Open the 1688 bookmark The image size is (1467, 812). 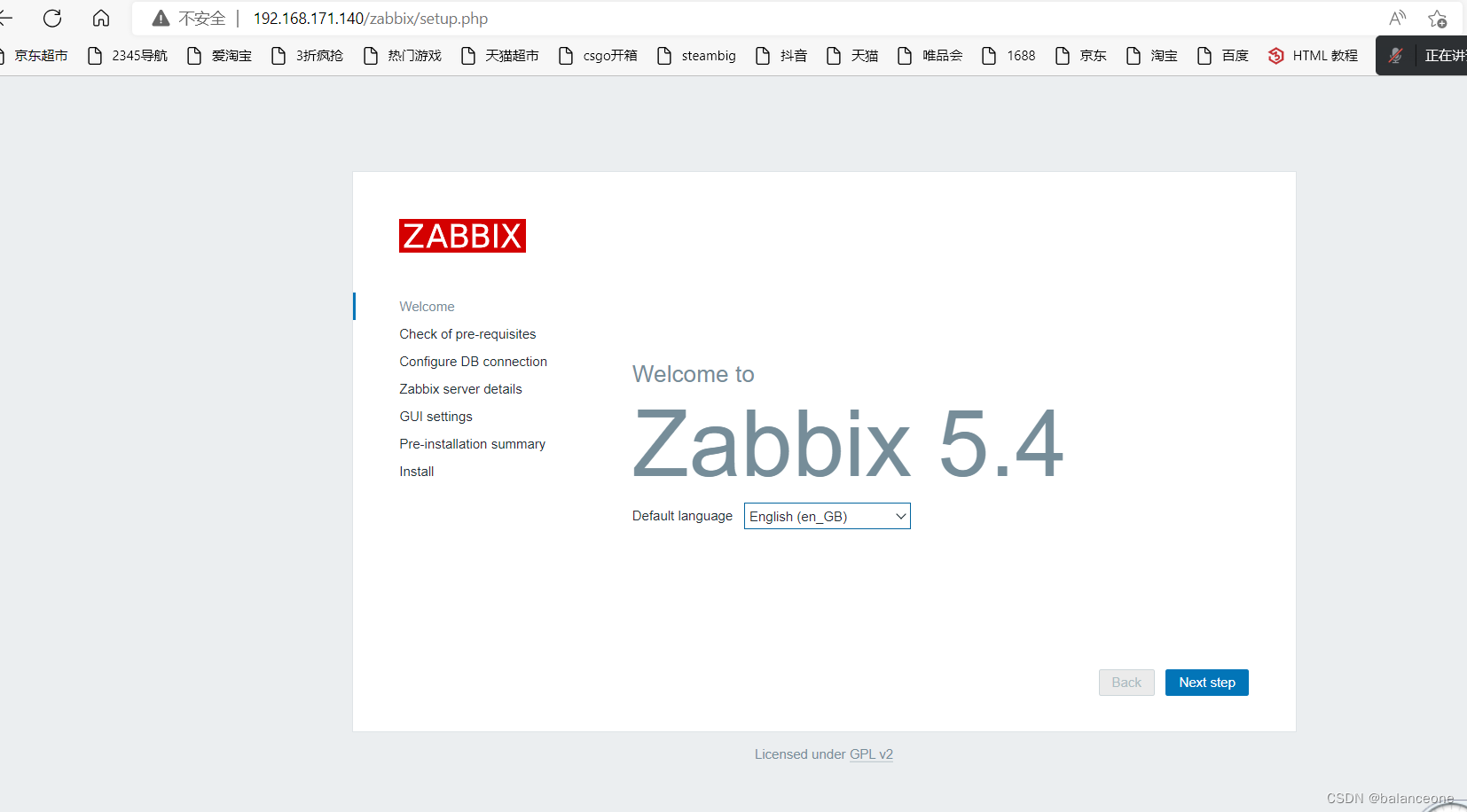(x=1009, y=56)
